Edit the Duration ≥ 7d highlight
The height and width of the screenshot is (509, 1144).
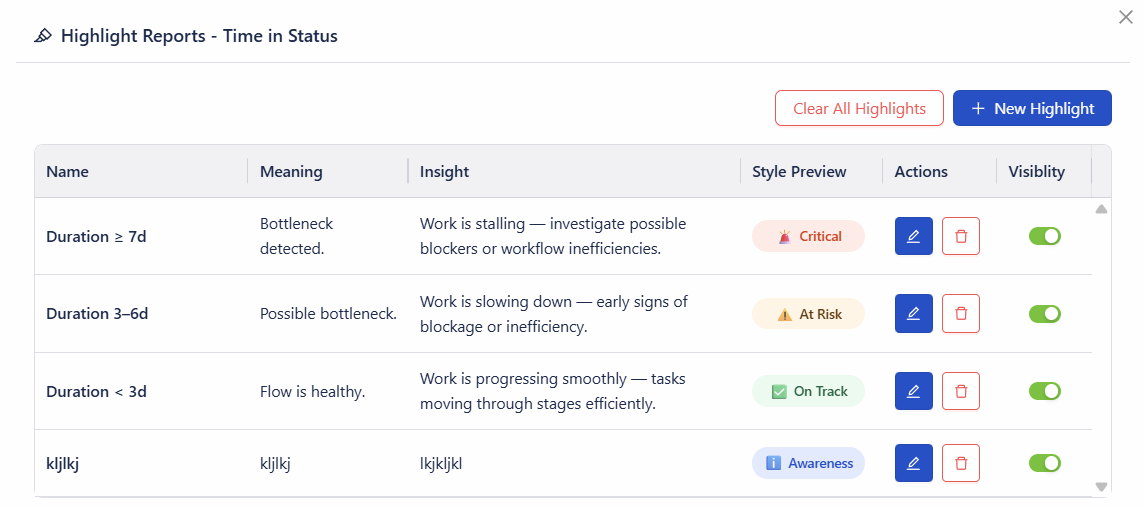(x=913, y=236)
